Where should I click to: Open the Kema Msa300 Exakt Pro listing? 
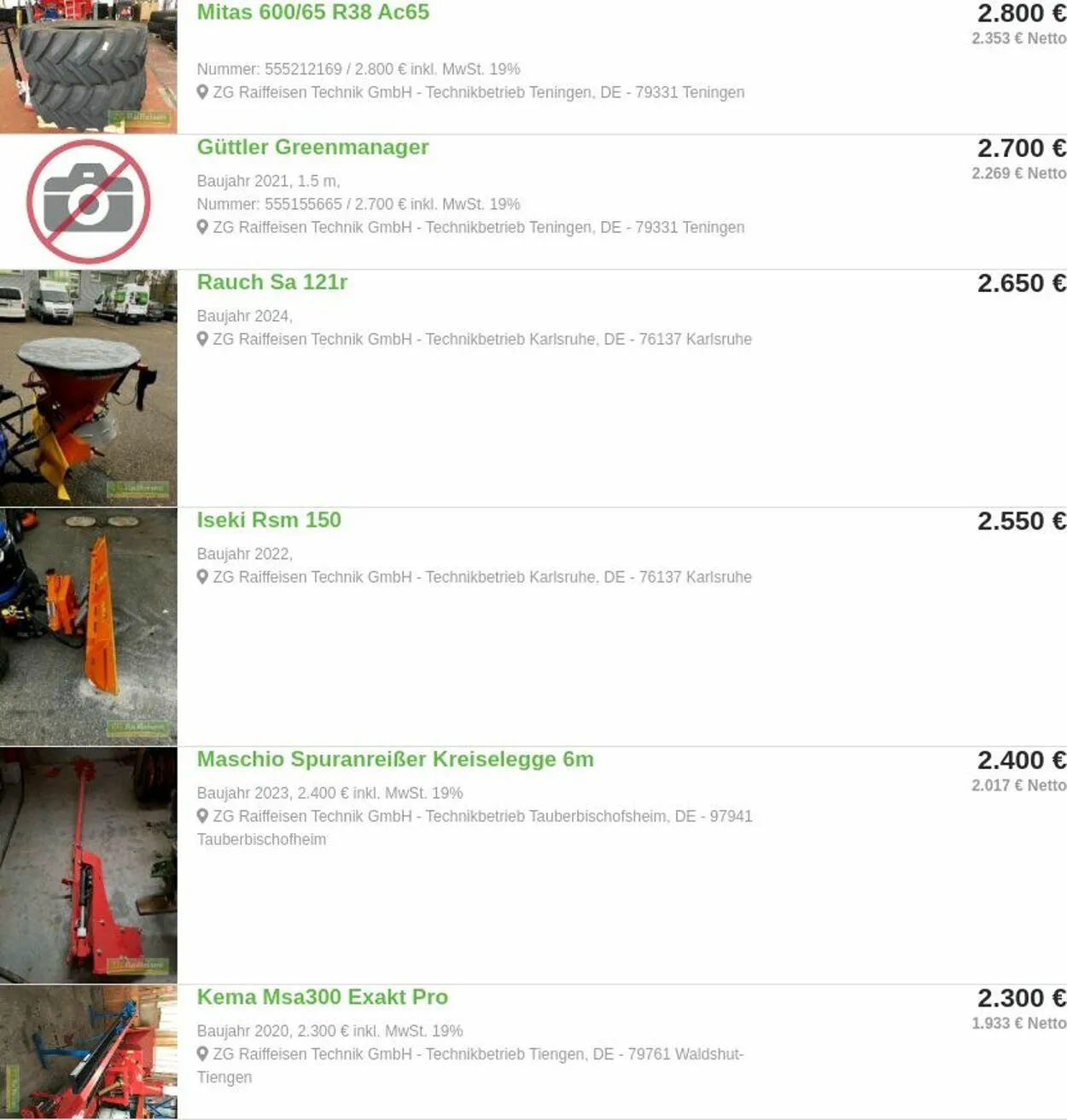[x=323, y=997]
